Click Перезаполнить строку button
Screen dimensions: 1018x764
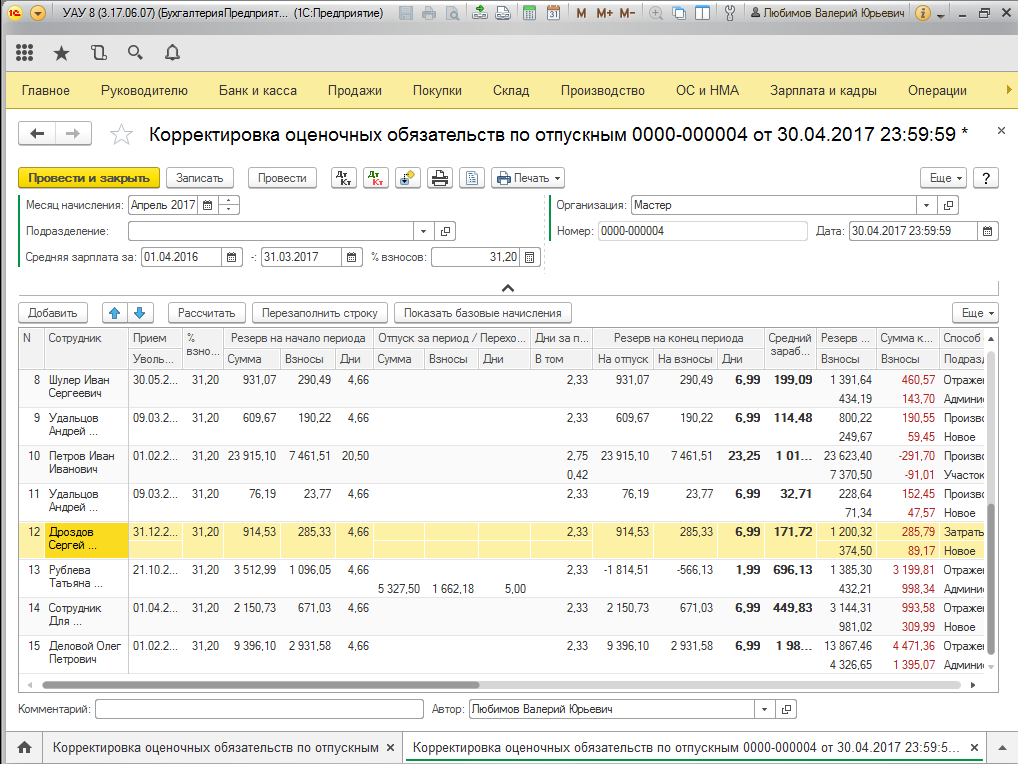pos(319,313)
